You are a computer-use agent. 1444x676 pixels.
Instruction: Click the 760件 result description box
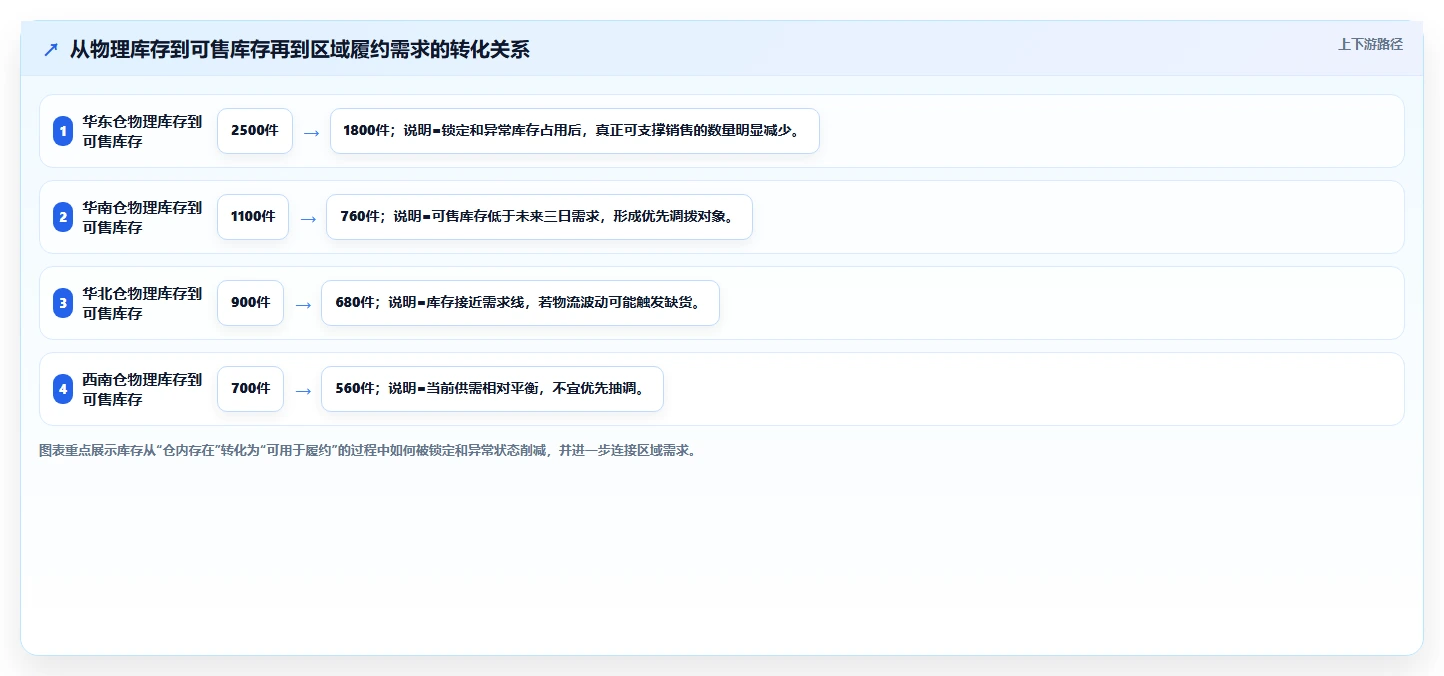click(x=539, y=217)
